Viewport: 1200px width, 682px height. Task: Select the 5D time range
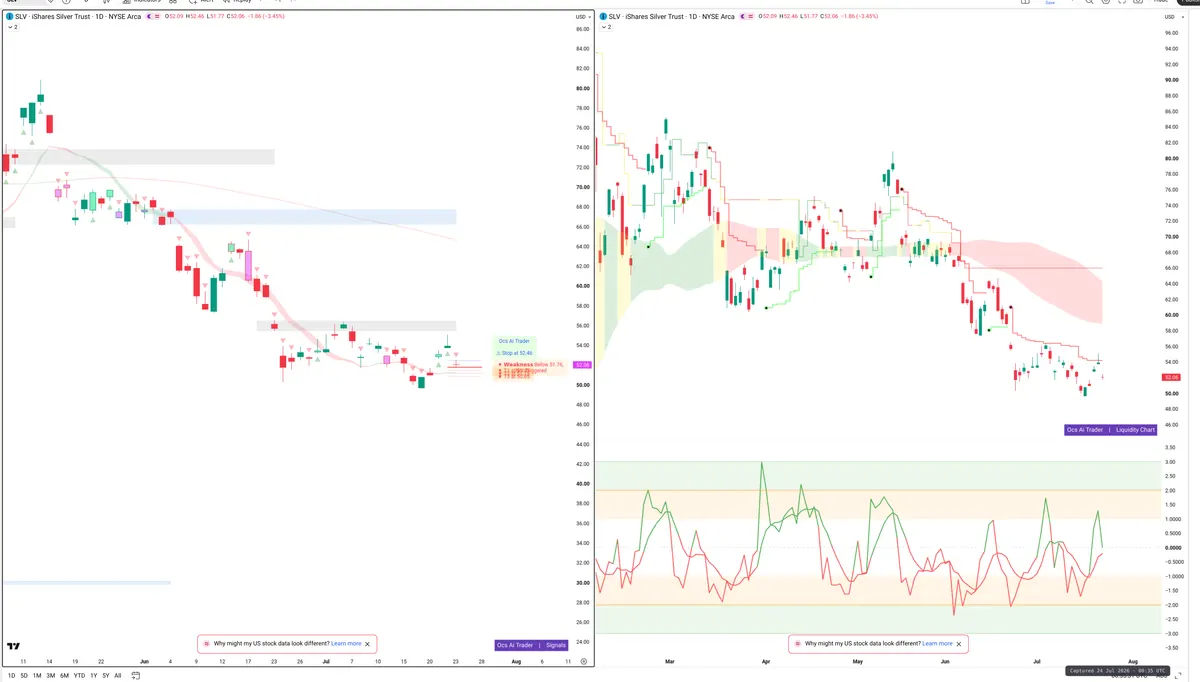[24, 676]
